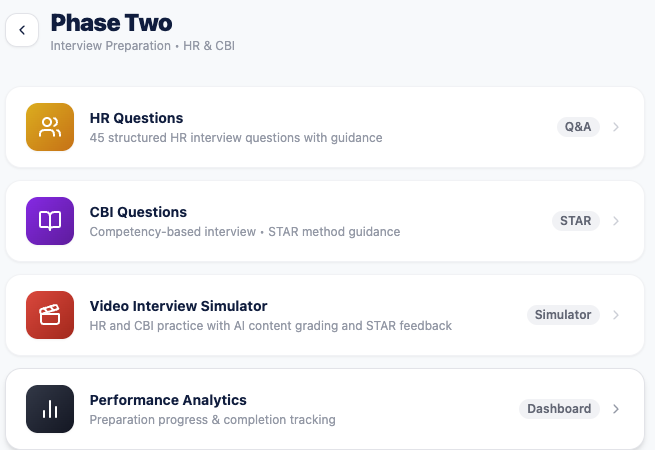Open the HR Questions title
655x450 pixels.
(136, 118)
